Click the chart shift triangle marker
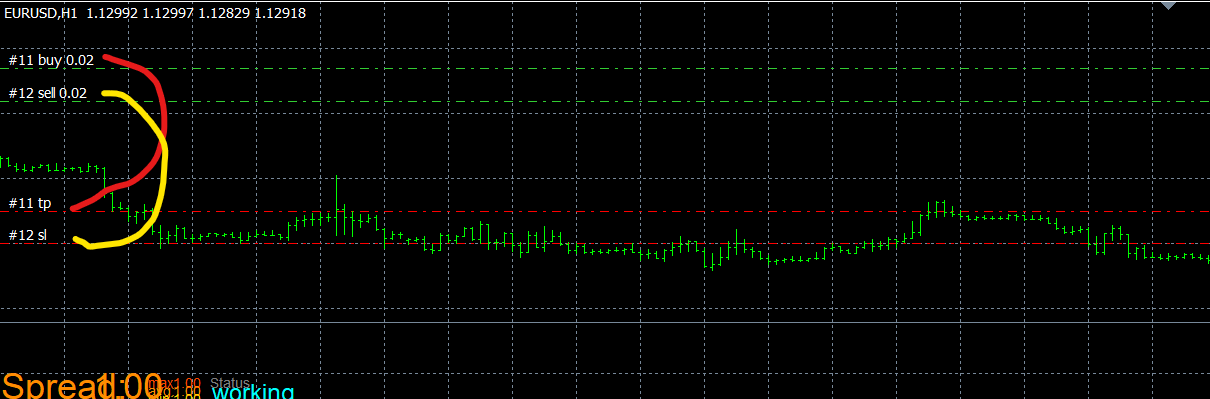Screen dimensions: 1210x399 [x=1169, y=5]
